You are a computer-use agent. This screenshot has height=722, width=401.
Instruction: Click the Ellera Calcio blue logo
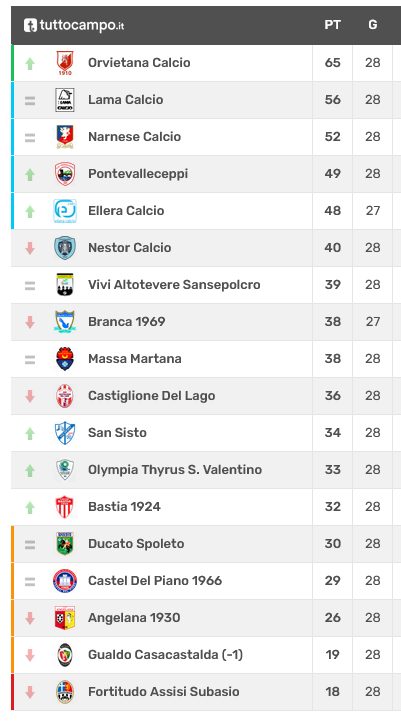point(65,211)
